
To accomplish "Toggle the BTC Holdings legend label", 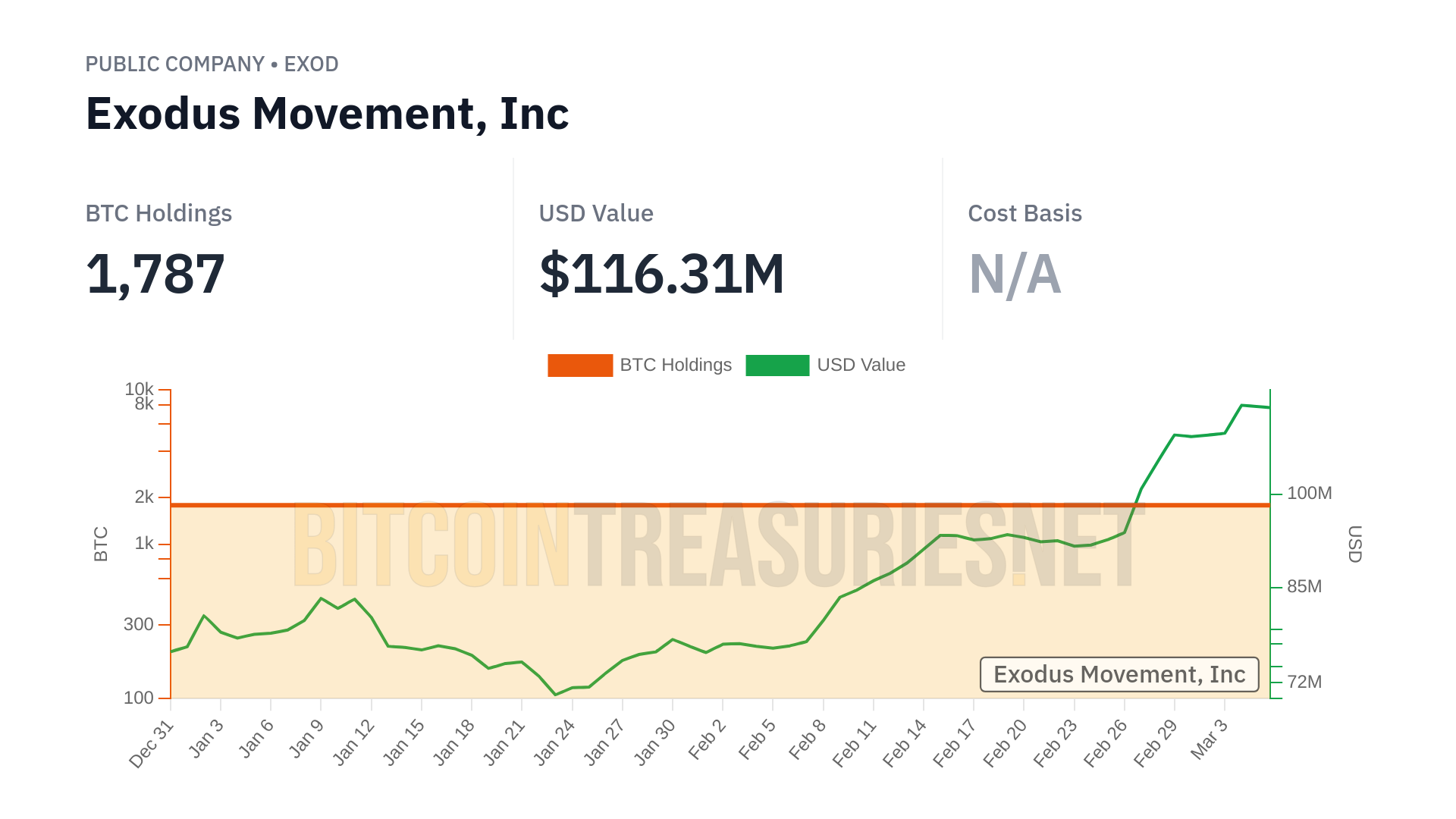I will [676, 366].
